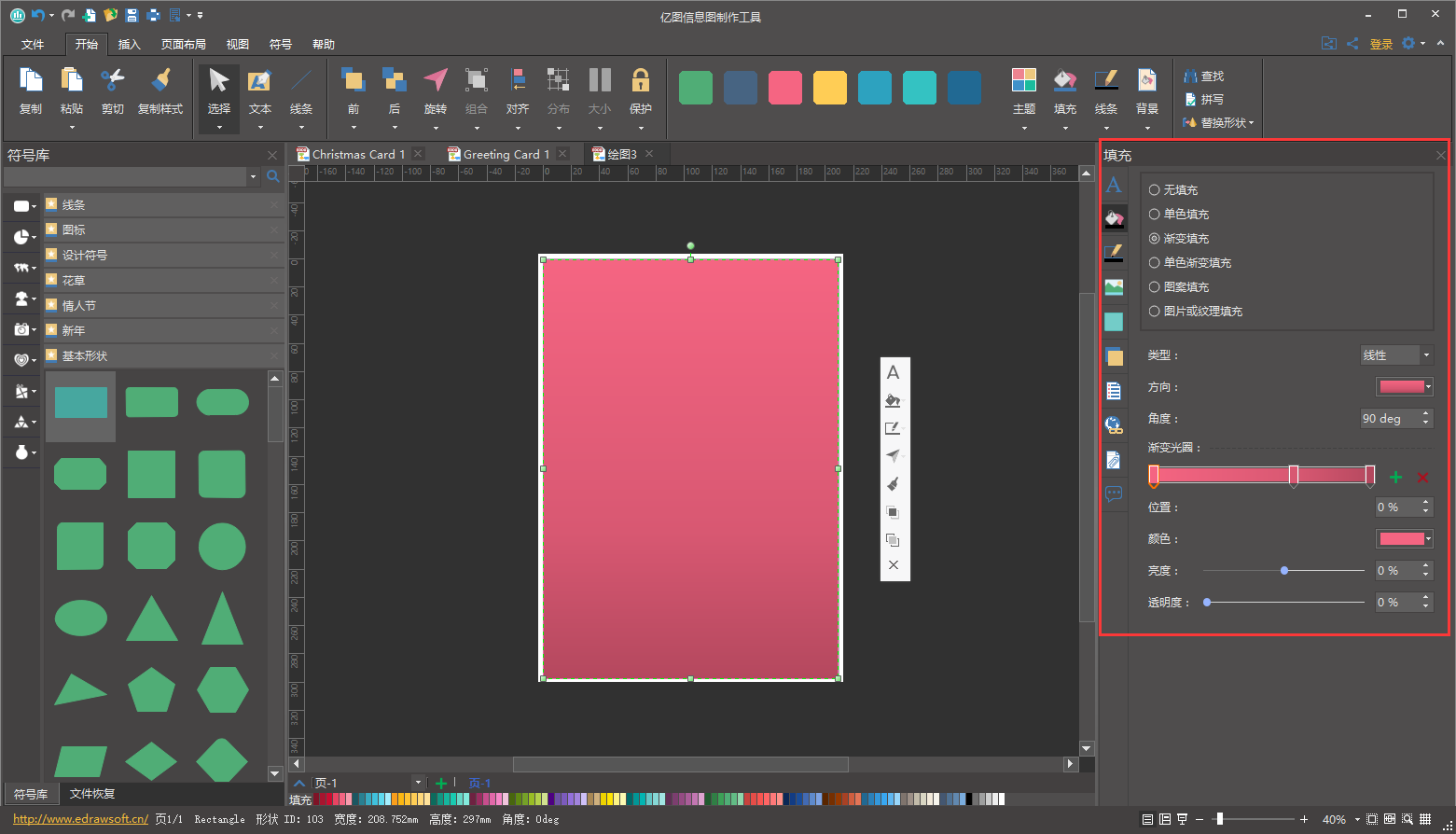
Task: Click the 剪切 scissors icon
Action: [113, 81]
